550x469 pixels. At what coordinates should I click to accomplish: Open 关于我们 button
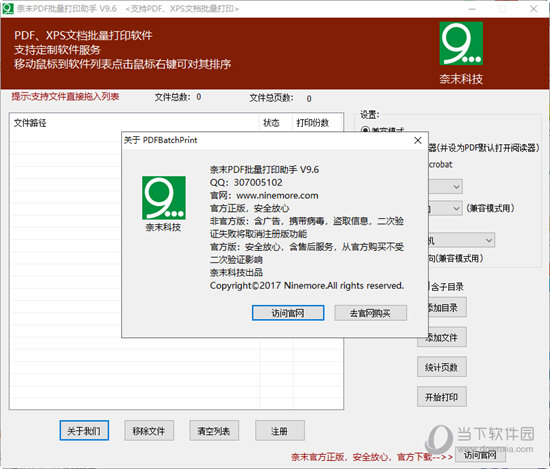point(84,430)
